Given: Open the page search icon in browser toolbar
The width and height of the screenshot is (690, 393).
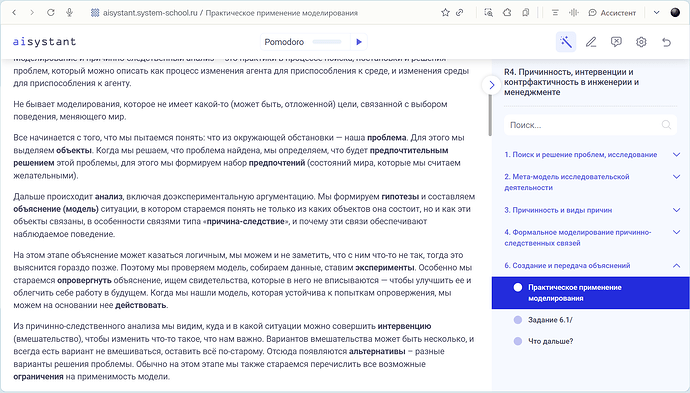Looking at the screenshot, I should click(x=488, y=13).
